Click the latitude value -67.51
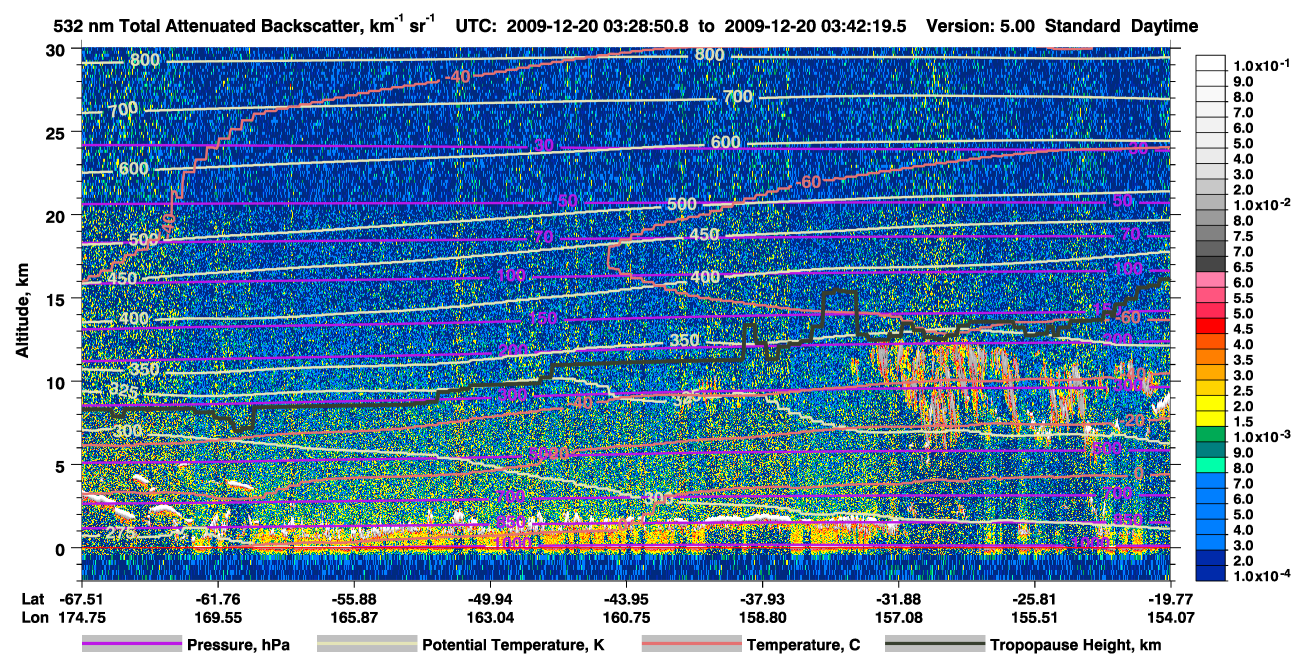This screenshot has width=1300, height=667. coord(81,598)
